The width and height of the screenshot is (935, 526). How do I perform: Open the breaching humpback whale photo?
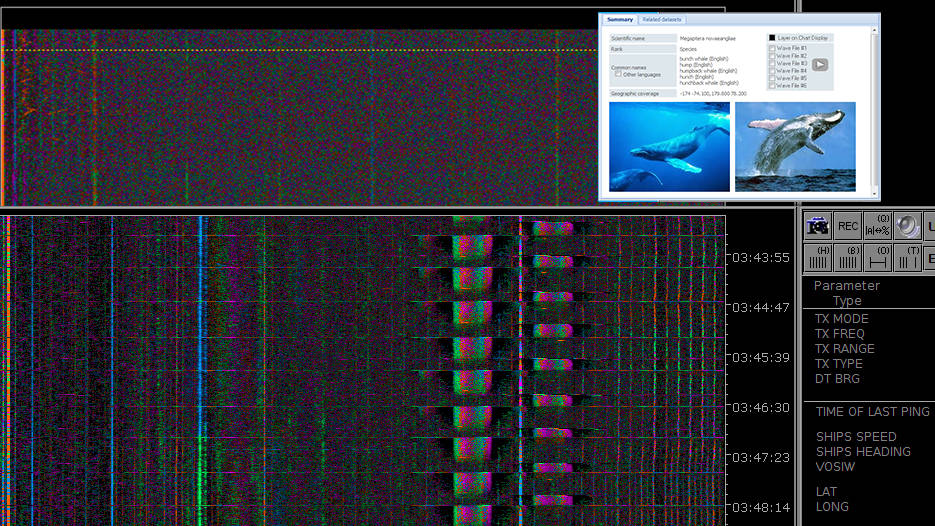(795, 147)
